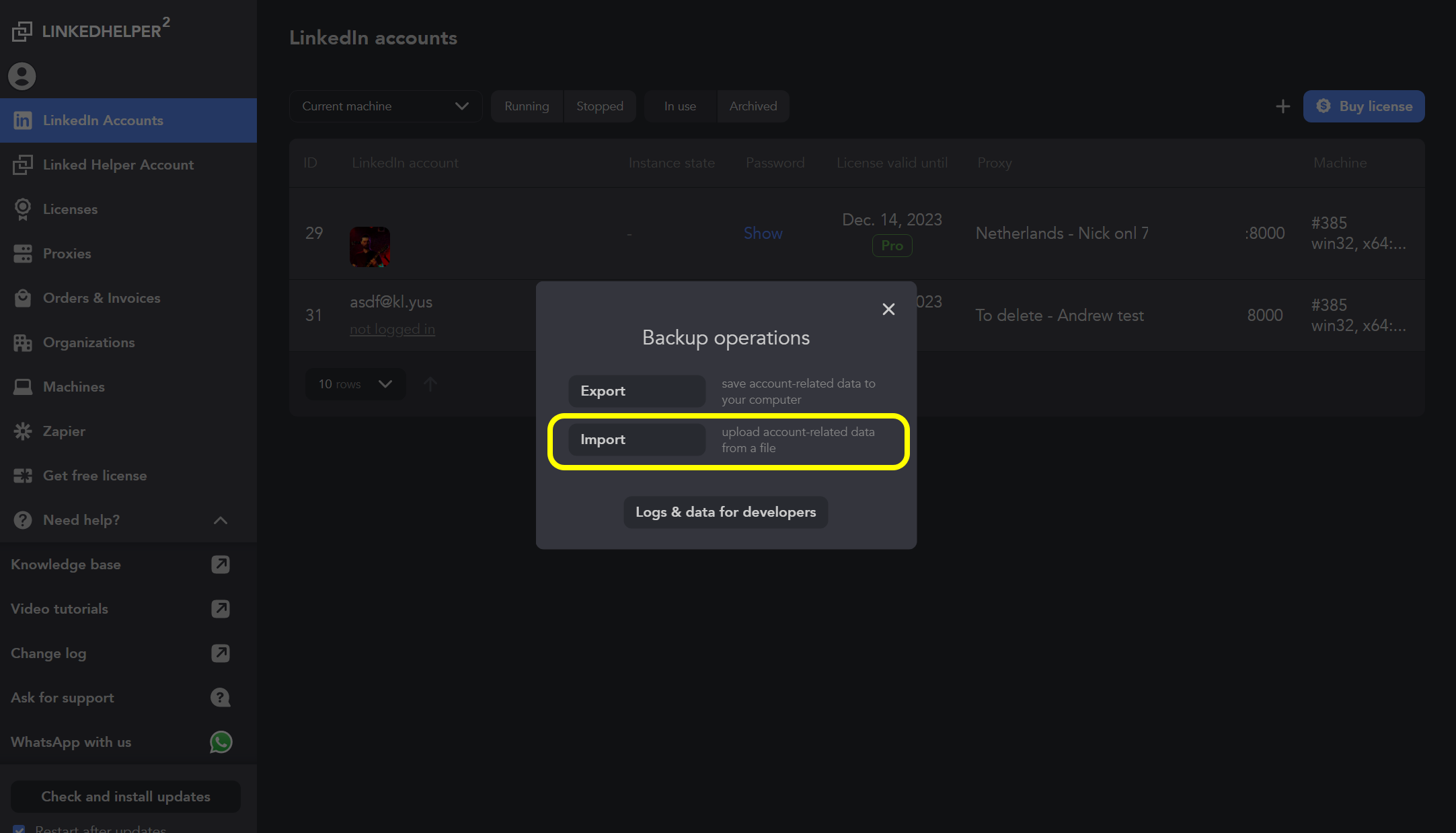This screenshot has width=1456, height=833.
Task: Click the Proxies server icon
Action: (23, 254)
